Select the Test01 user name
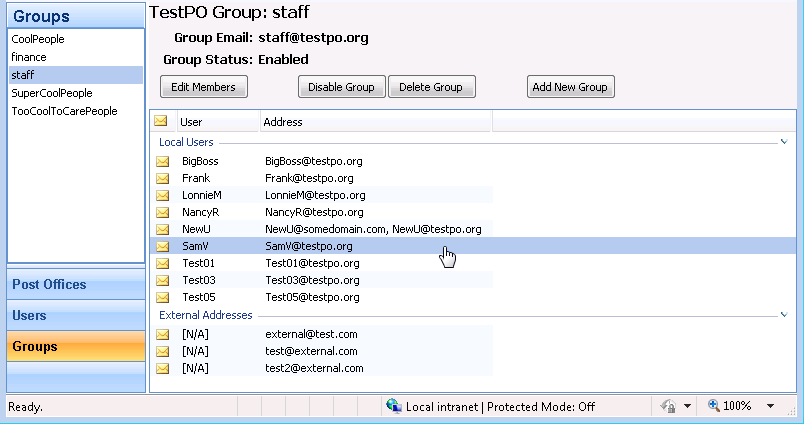 [198, 263]
